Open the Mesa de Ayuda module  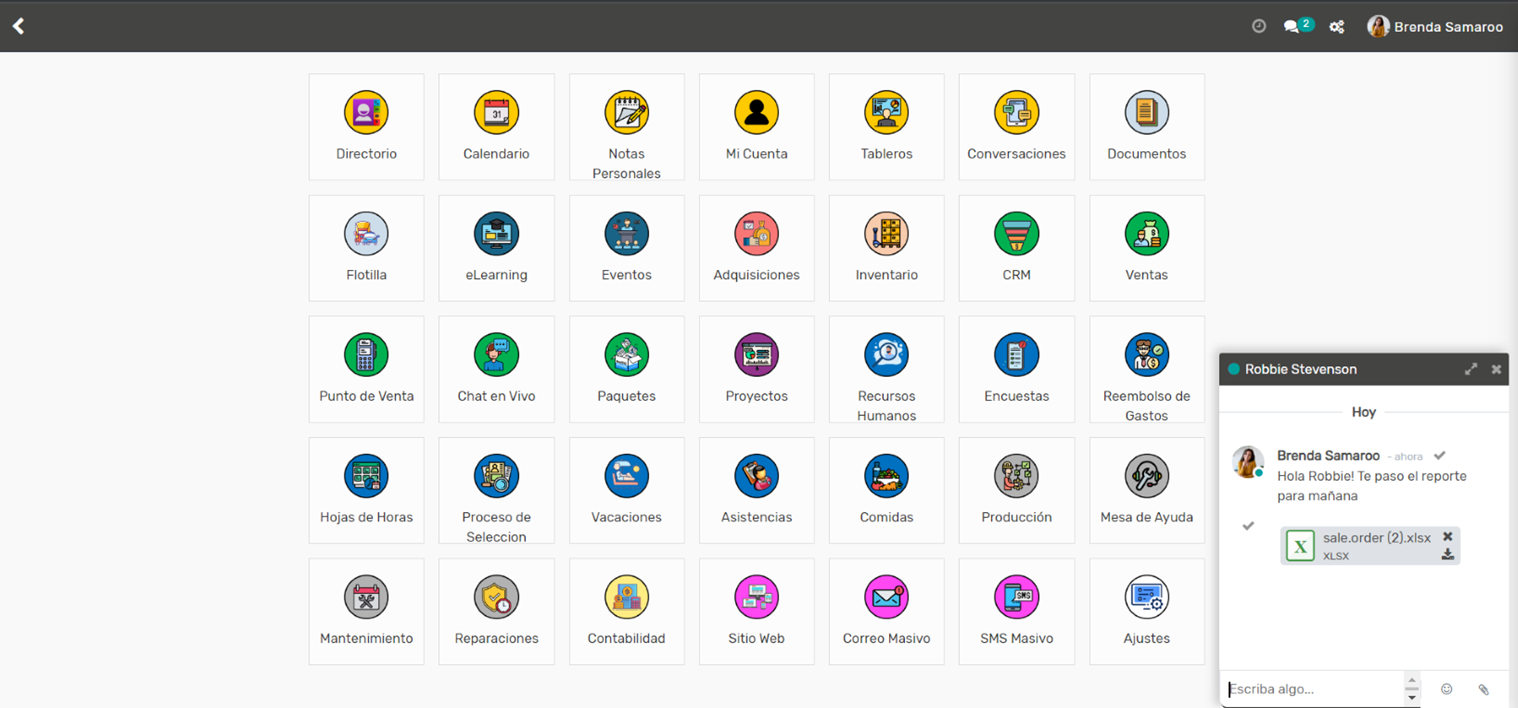(x=1146, y=489)
